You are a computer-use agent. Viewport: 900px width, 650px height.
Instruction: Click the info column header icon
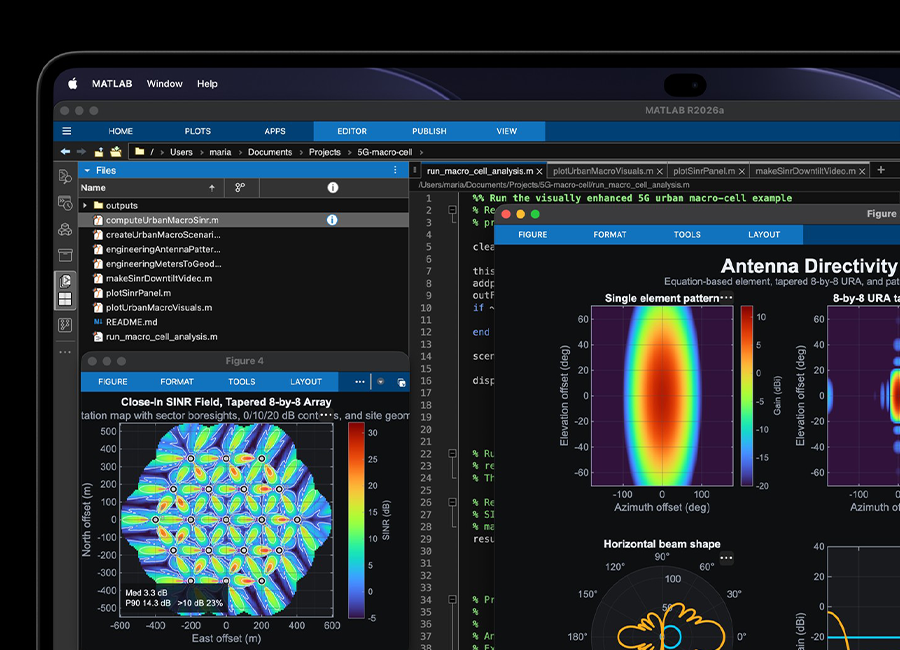(333, 187)
